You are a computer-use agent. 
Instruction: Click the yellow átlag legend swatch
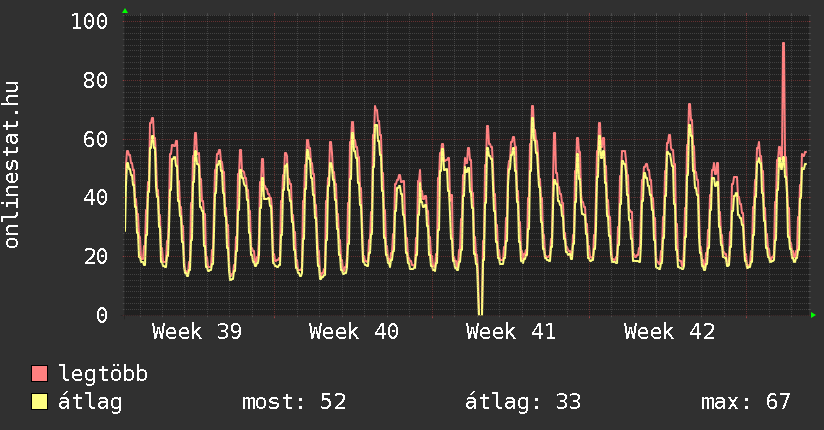(40, 402)
